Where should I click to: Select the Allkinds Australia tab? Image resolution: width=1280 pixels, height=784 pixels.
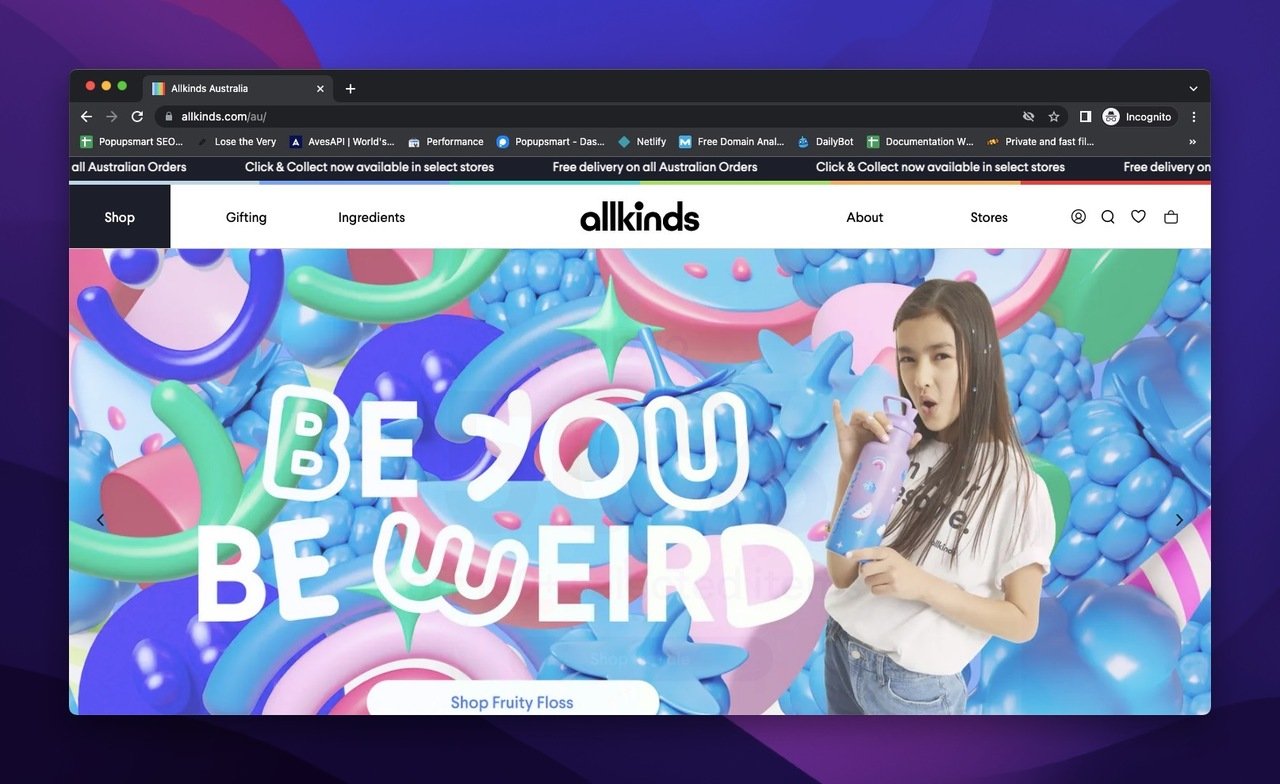[x=238, y=89]
